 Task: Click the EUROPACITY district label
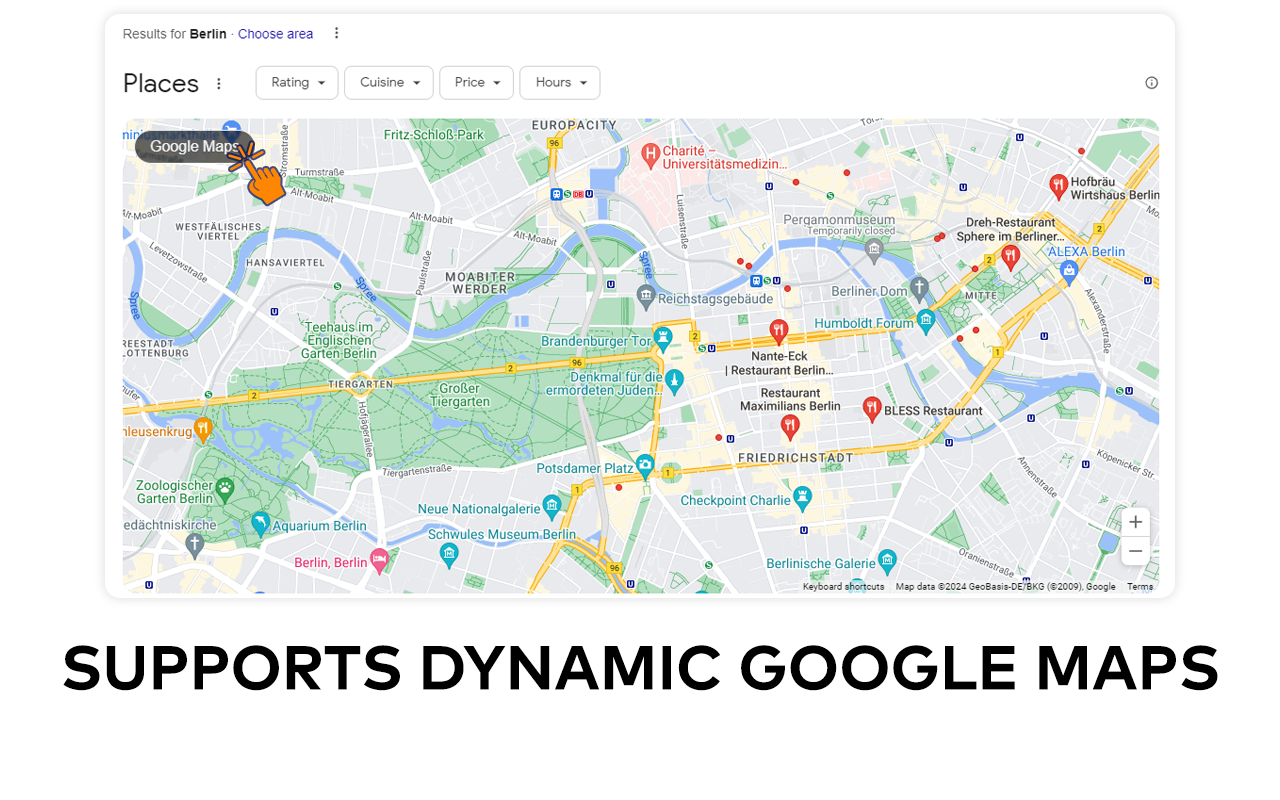[x=574, y=125]
